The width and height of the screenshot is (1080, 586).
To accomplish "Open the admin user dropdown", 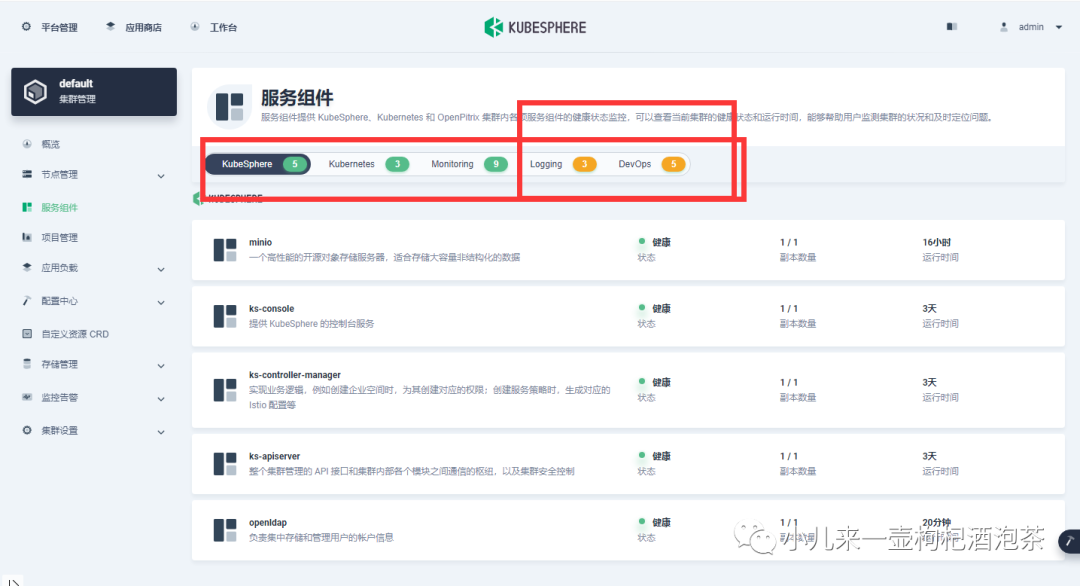I will (x=1030, y=27).
